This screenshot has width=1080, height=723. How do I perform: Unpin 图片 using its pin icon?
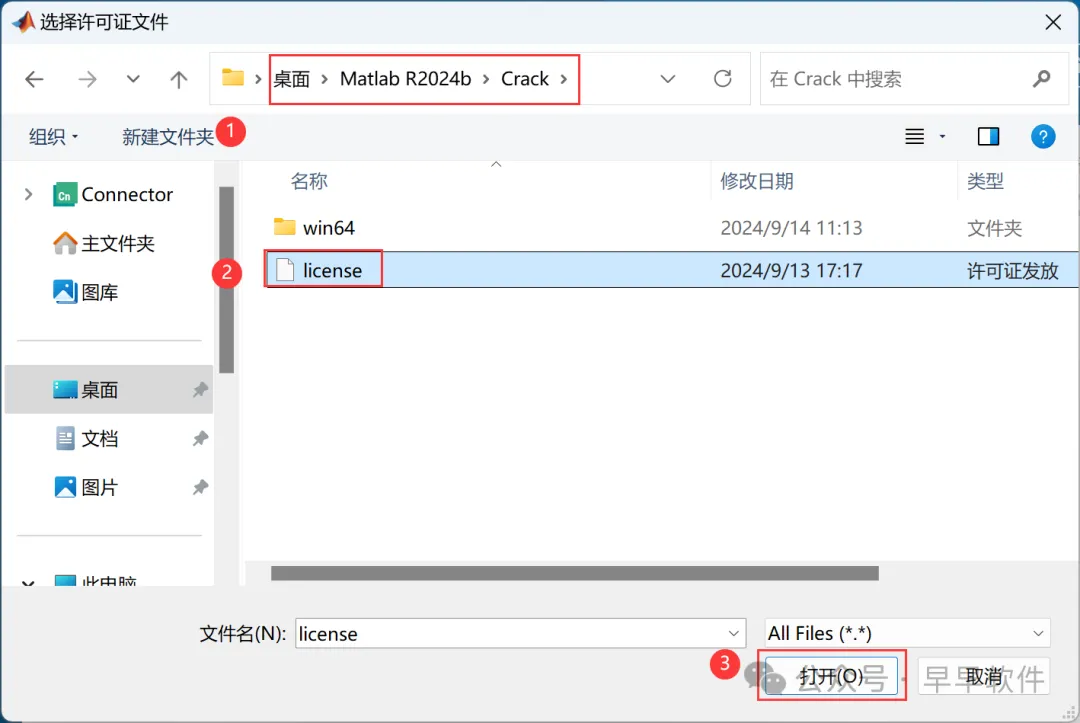point(200,488)
